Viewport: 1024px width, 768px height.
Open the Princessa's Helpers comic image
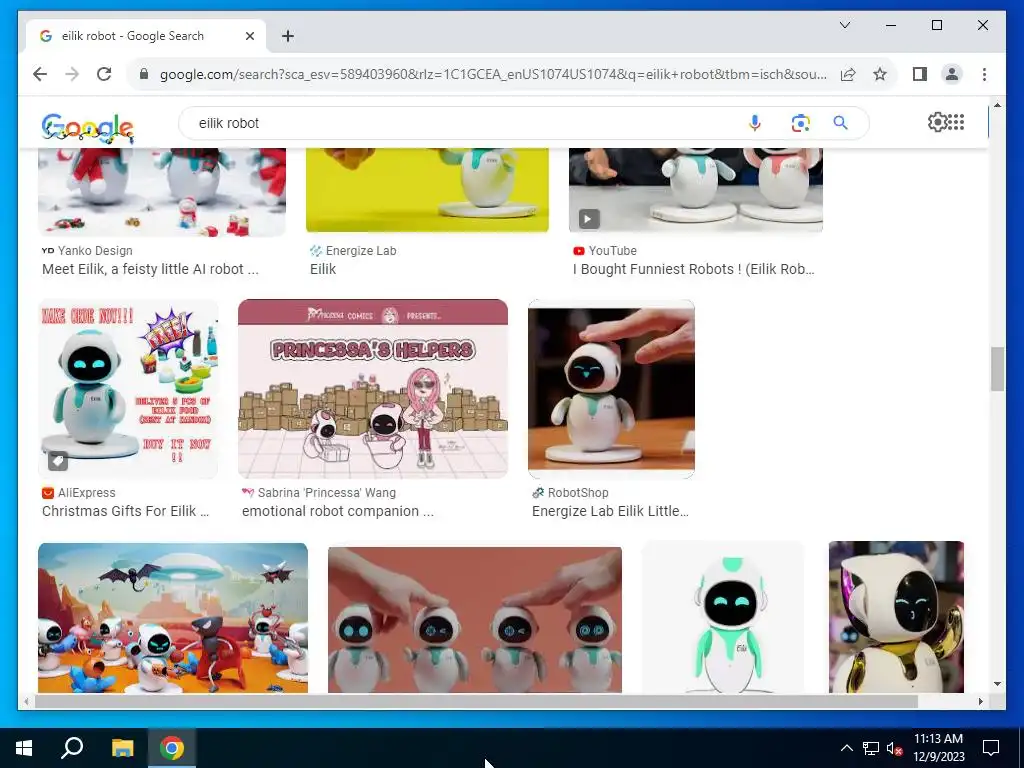373,389
